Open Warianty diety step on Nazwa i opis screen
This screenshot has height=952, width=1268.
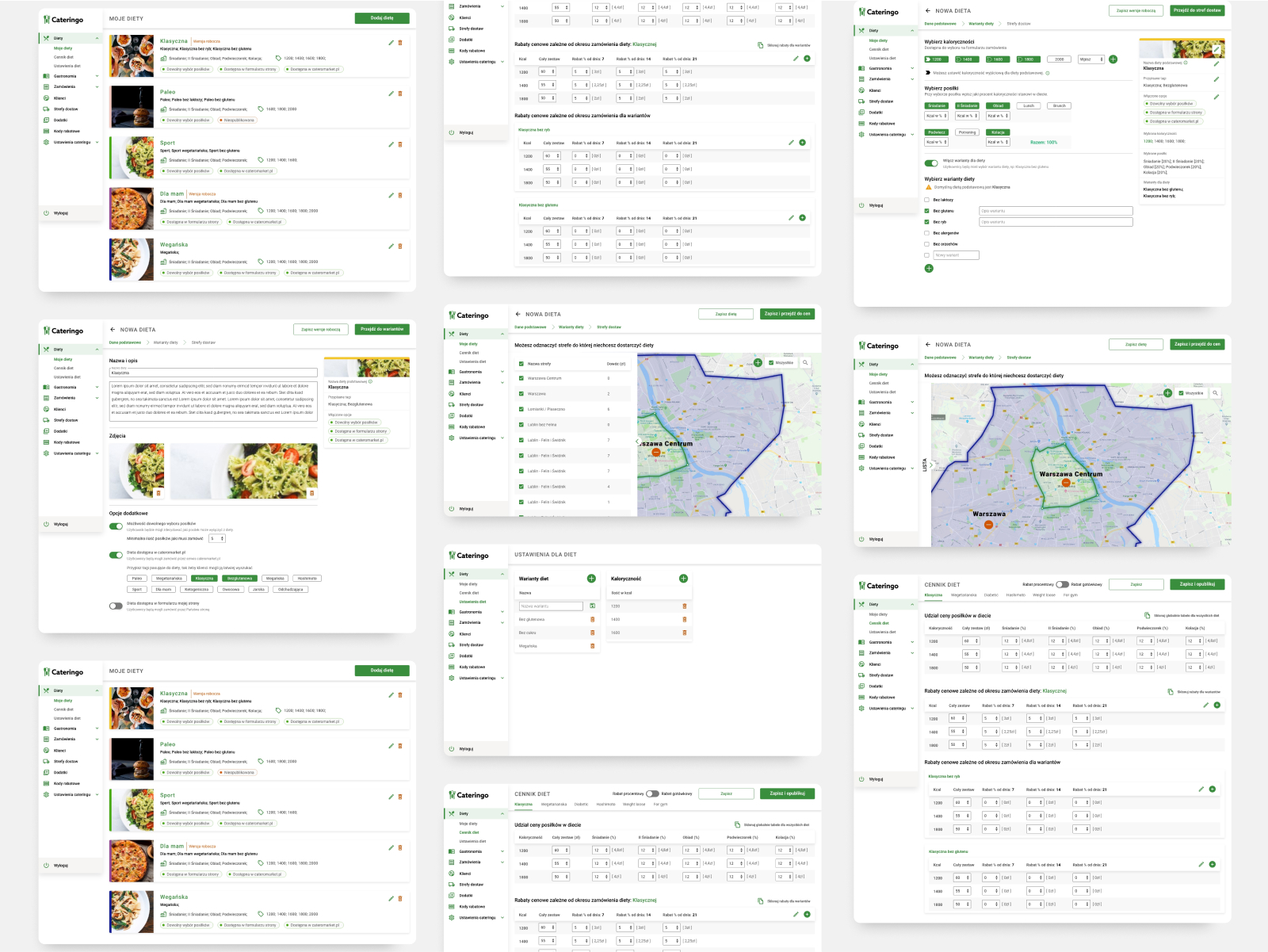pyautogui.click(x=166, y=342)
